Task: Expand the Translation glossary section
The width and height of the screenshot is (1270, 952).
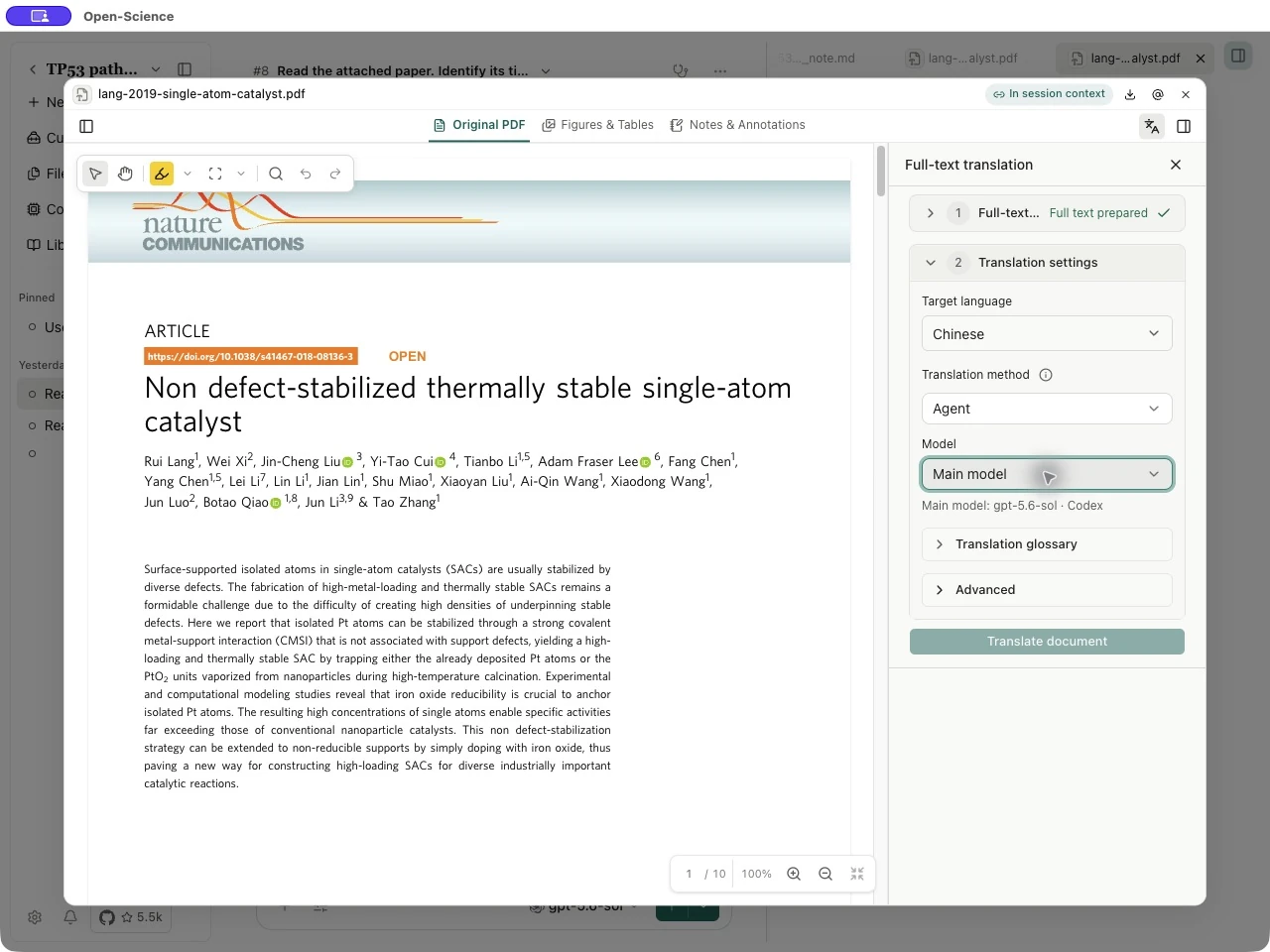Action: 1047,544
